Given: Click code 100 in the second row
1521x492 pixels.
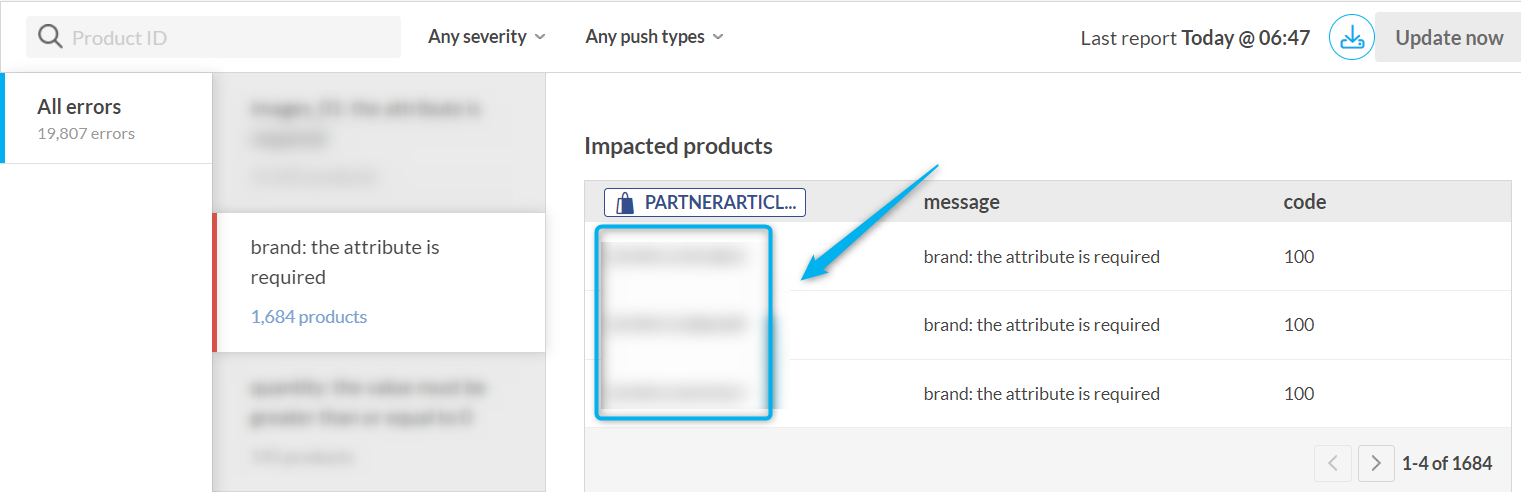Looking at the screenshot, I should [x=1298, y=325].
